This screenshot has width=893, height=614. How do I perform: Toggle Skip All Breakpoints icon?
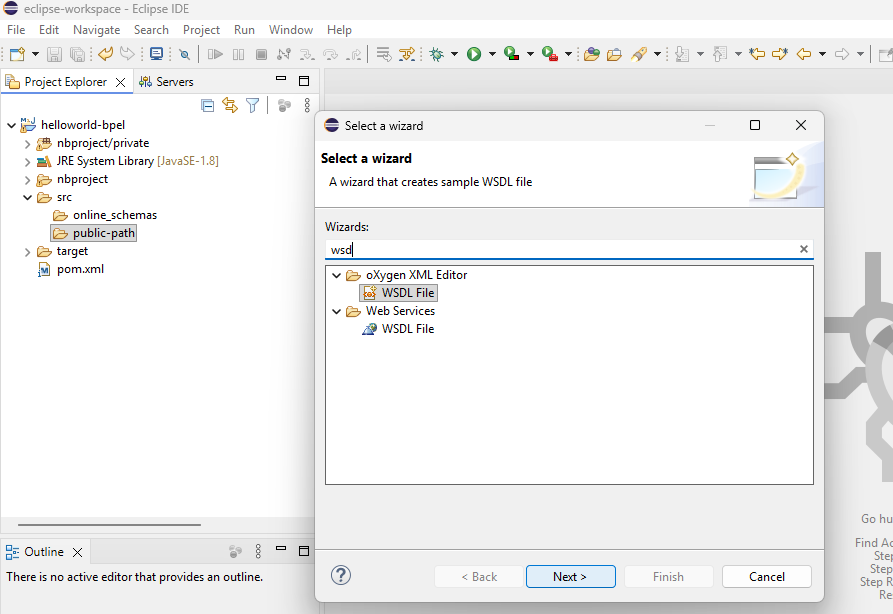pos(184,54)
